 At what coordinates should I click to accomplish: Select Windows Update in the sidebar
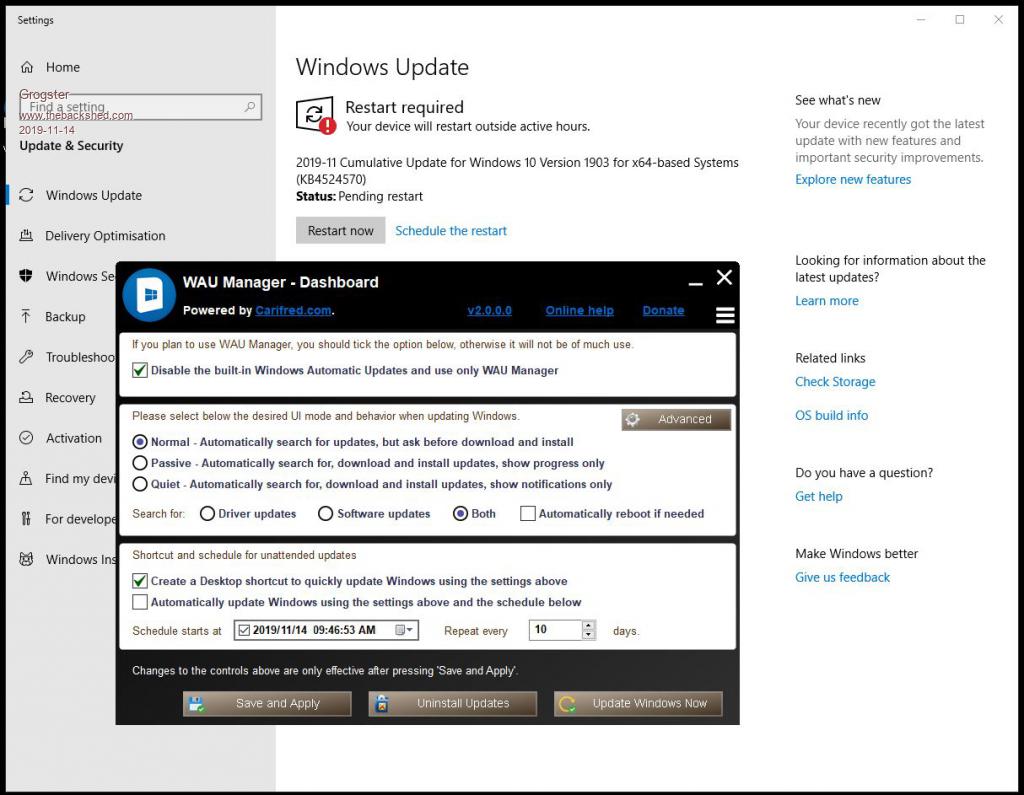93,195
